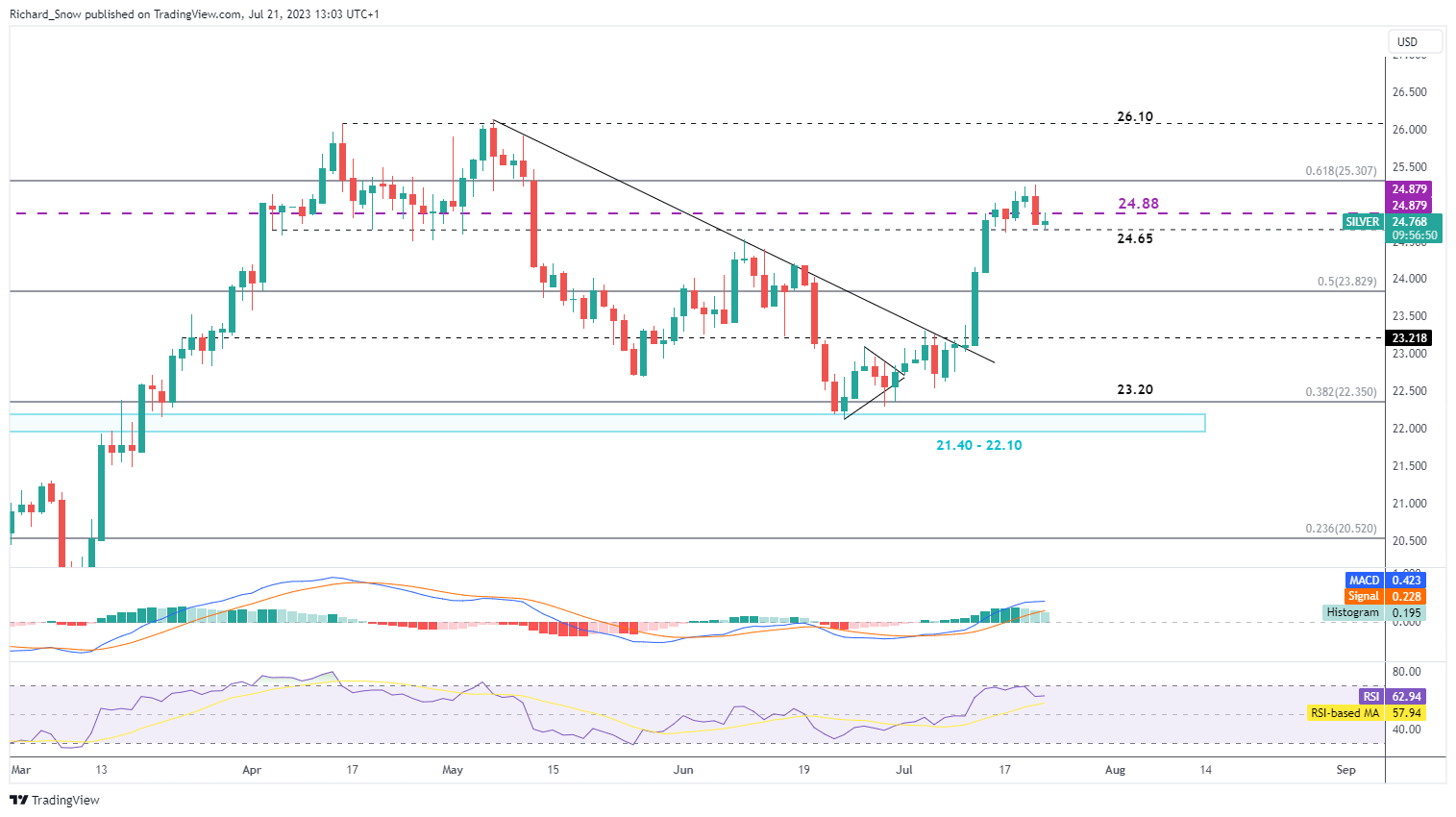Click the 22.000 price axis tick
Image resolution: width=1456 pixels, height=817 pixels.
pos(1409,429)
